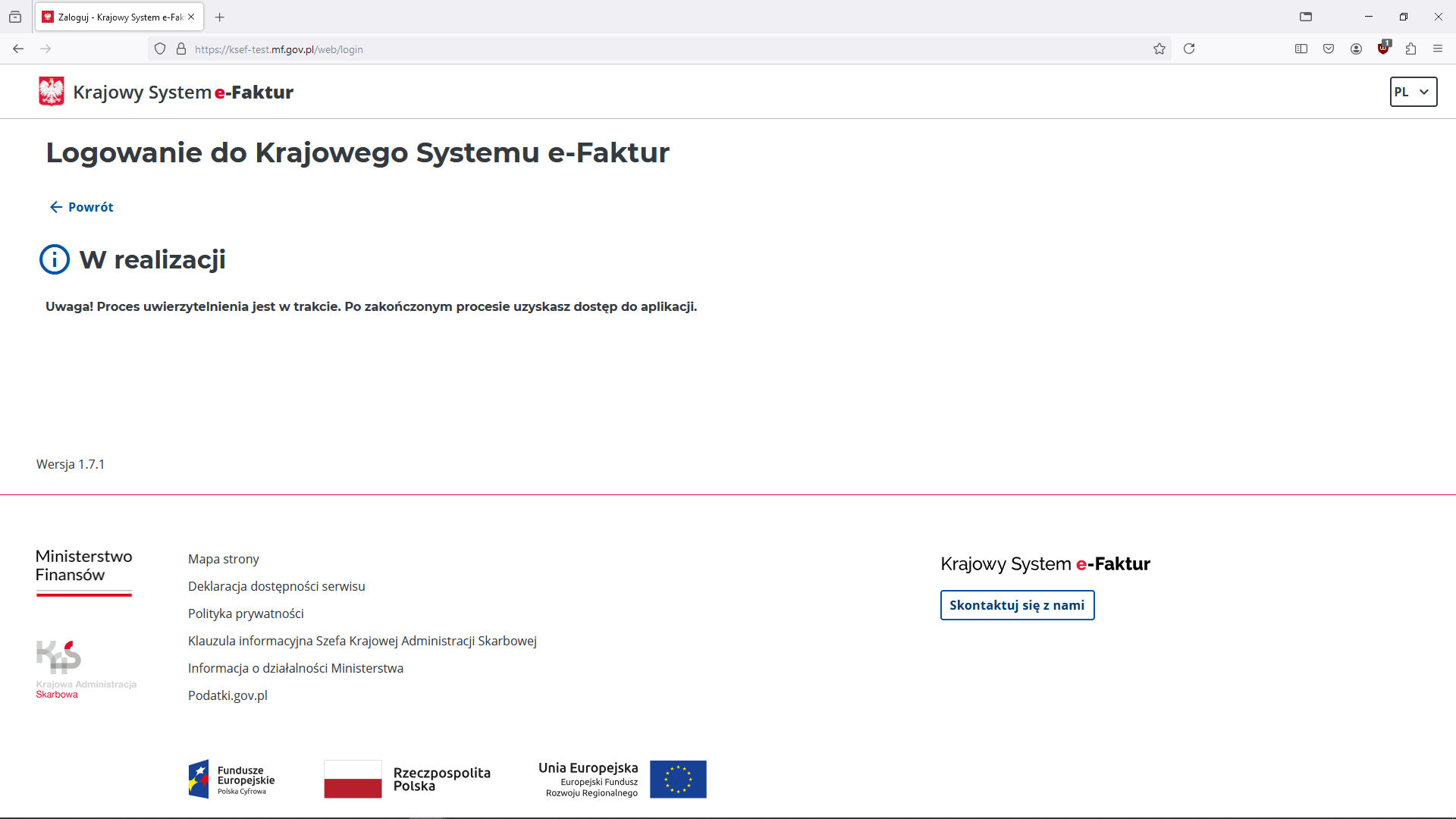Open the Firefox application menu

click(1438, 49)
